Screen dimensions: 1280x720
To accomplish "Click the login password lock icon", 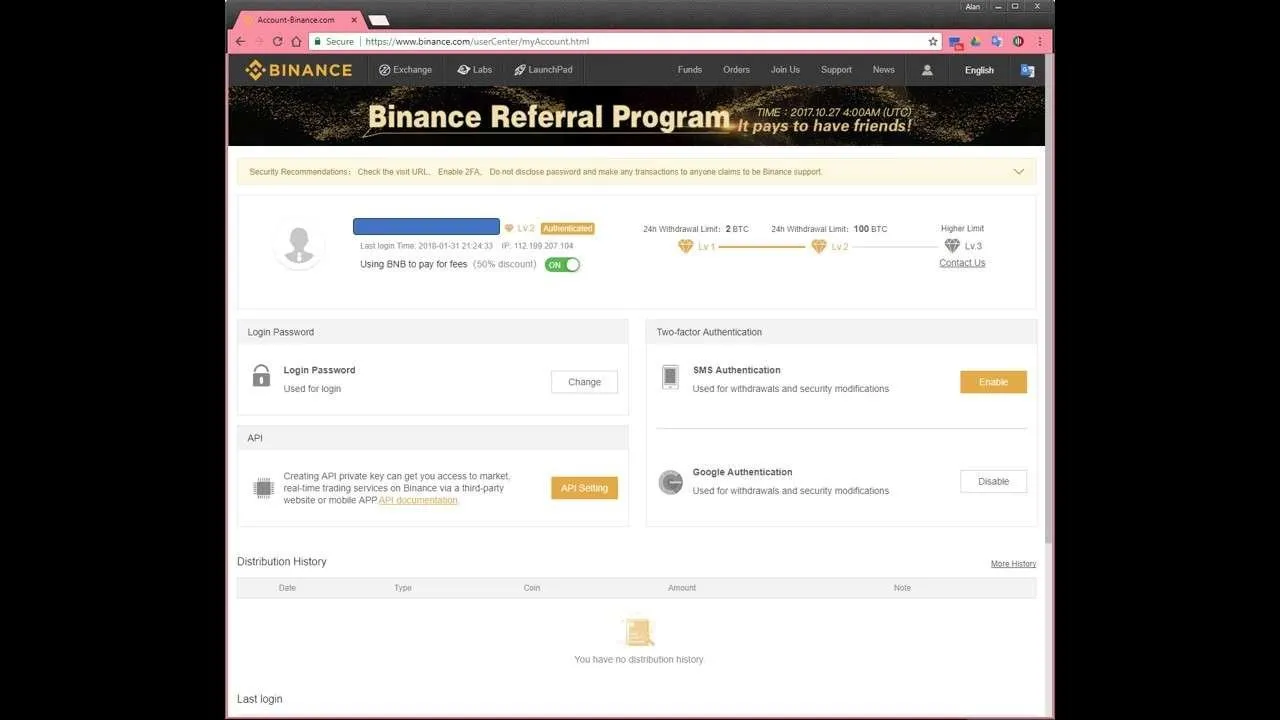I will [x=261, y=376].
